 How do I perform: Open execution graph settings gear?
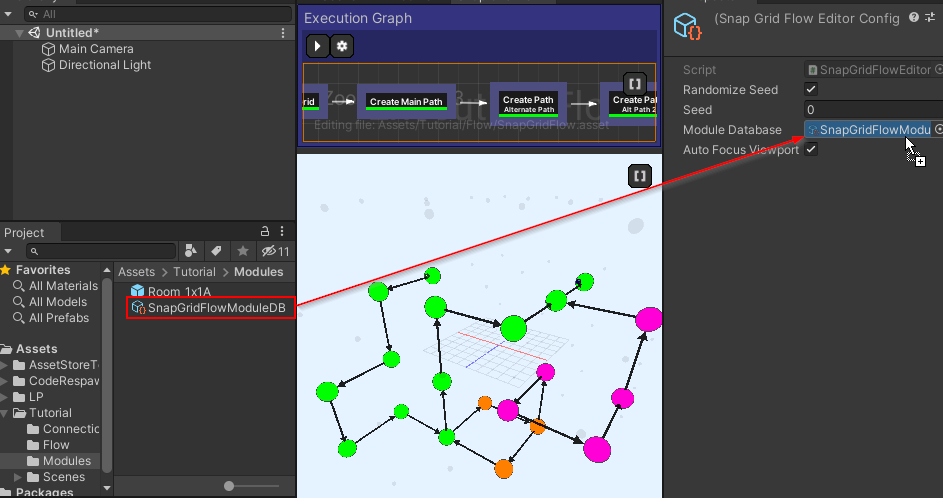coord(342,46)
